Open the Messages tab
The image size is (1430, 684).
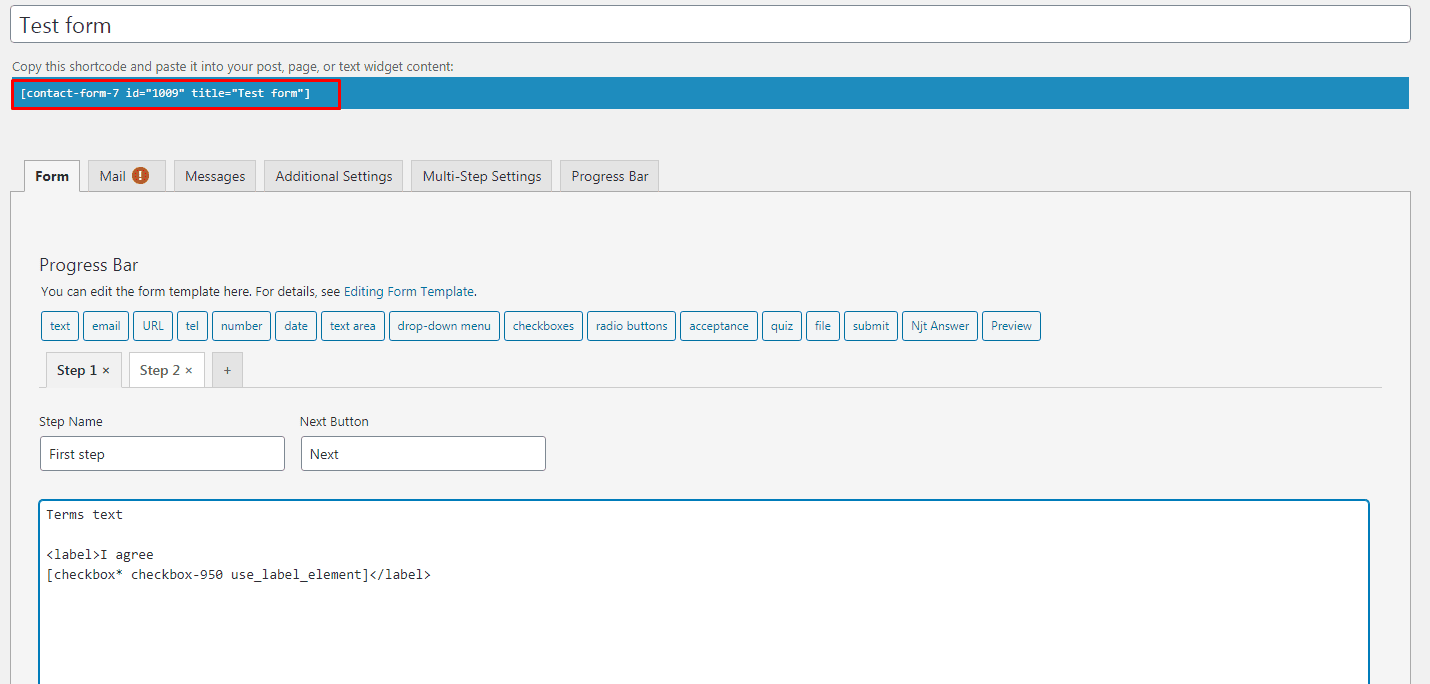tap(215, 176)
